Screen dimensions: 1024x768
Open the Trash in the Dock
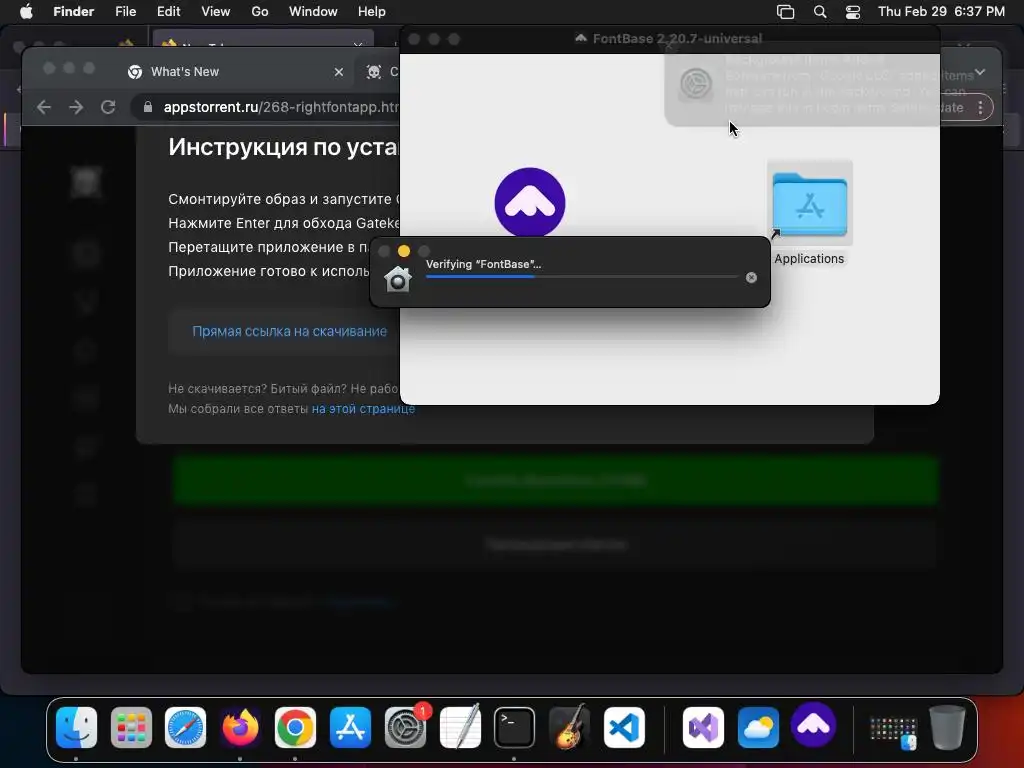(947, 727)
